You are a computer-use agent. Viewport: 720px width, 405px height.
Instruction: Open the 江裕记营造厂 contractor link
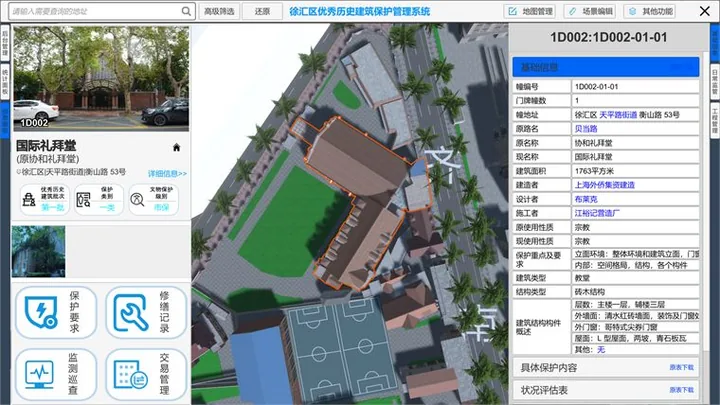pos(597,213)
